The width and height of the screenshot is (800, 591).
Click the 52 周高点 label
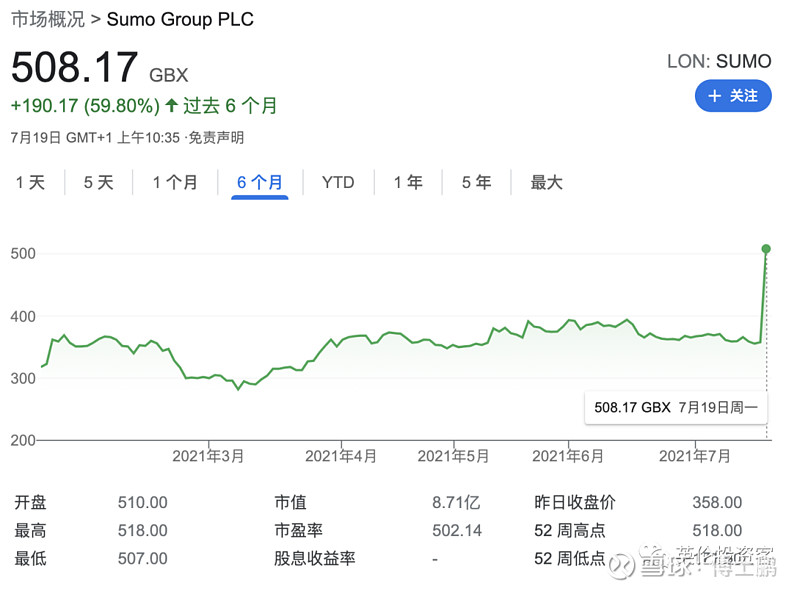click(x=570, y=531)
